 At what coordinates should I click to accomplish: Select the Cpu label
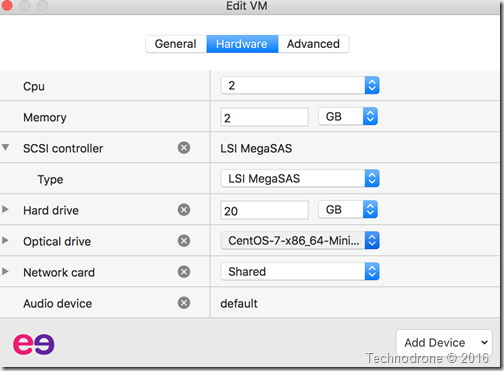(x=34, y=86)
